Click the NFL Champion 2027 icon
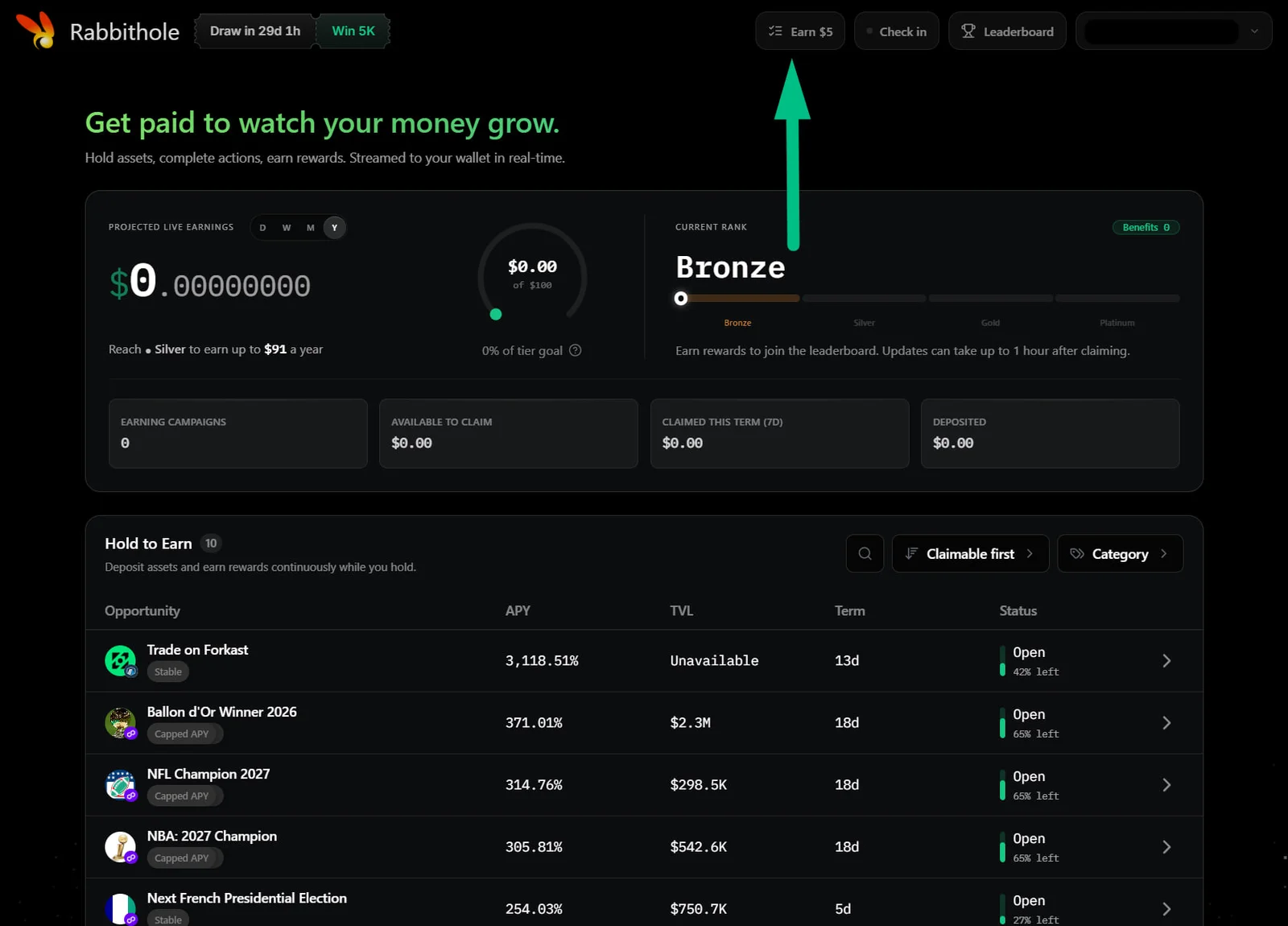Screen dimensions: 1288x926 [121, 785]
